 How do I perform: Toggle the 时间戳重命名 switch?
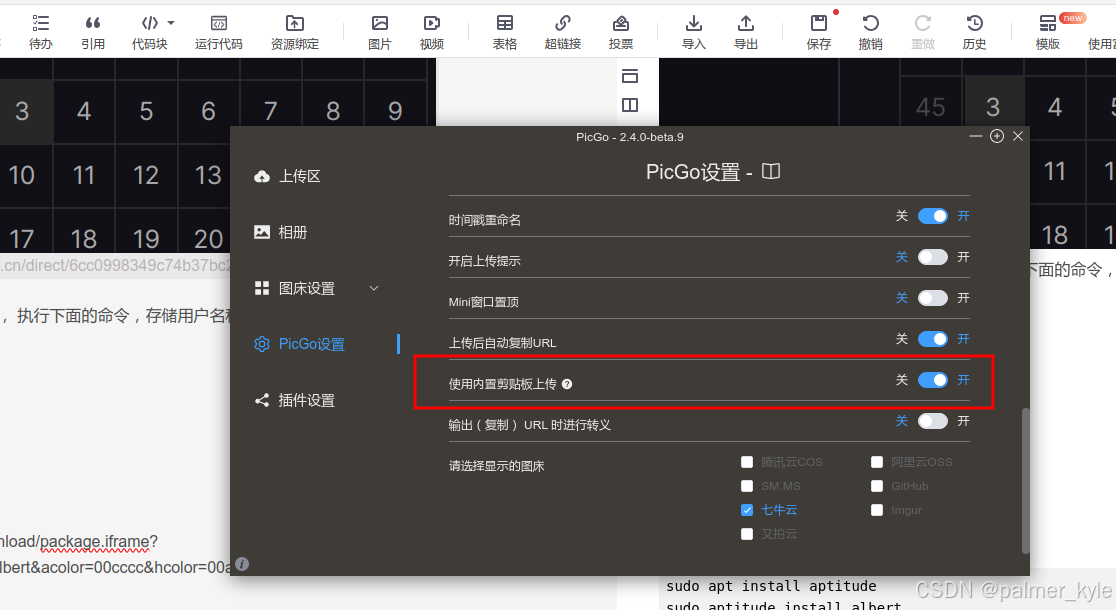tap(932, 216)
